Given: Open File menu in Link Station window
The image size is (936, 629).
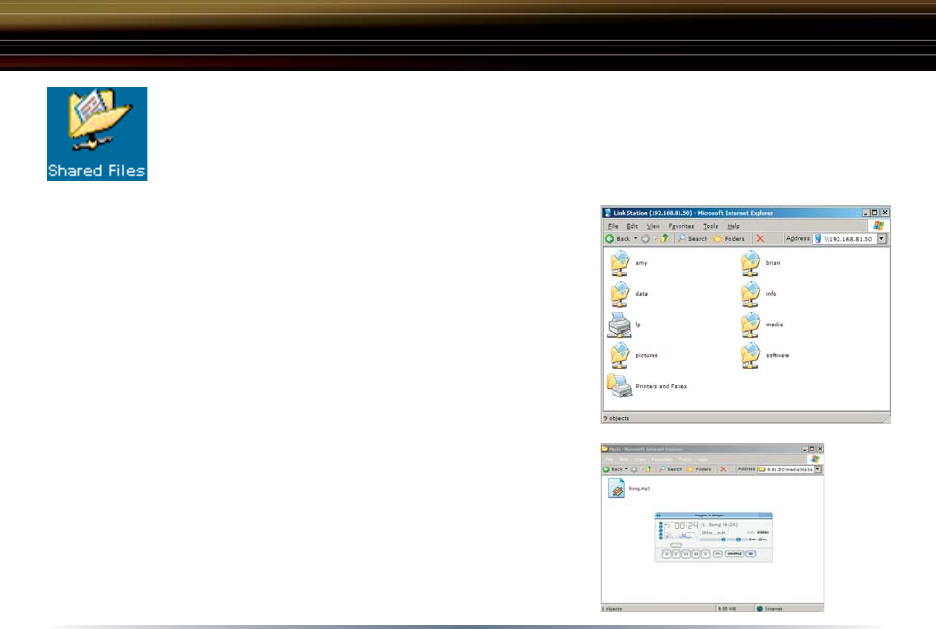Looking at the screenshot, I should click(x=613, y=226).
